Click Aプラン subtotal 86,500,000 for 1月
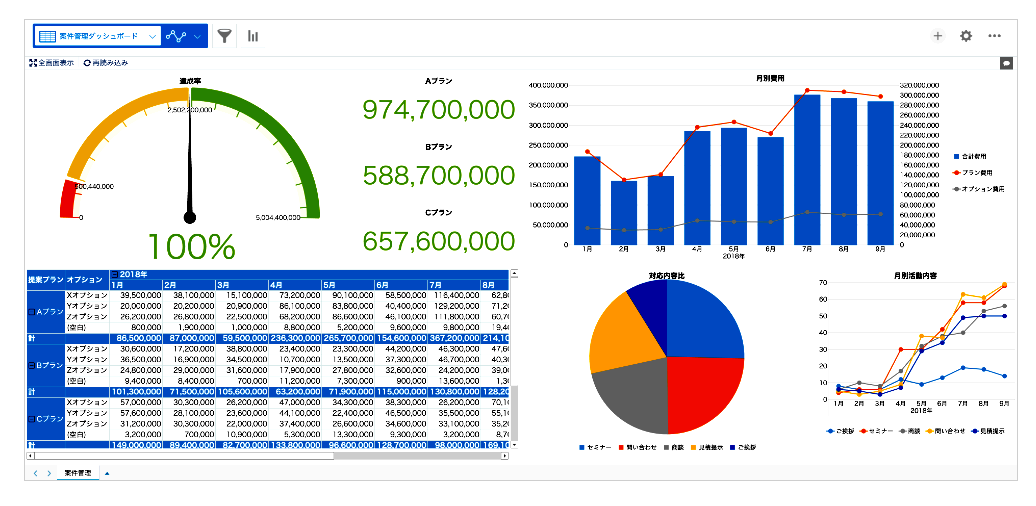The height and width of the screenshot is (506, 1036). tap(136, 338)
